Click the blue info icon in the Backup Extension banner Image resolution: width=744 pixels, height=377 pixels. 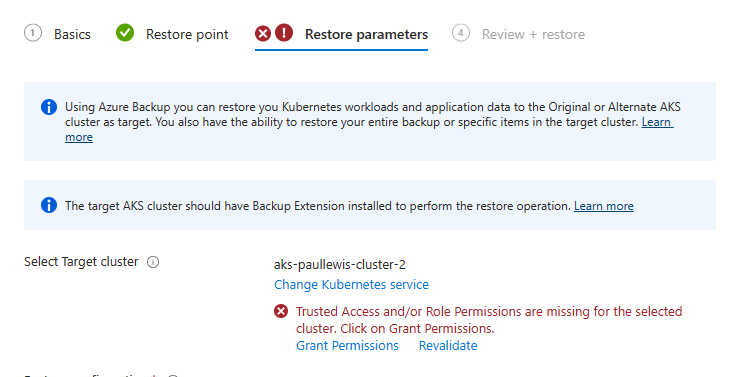(x=49, y=205)
